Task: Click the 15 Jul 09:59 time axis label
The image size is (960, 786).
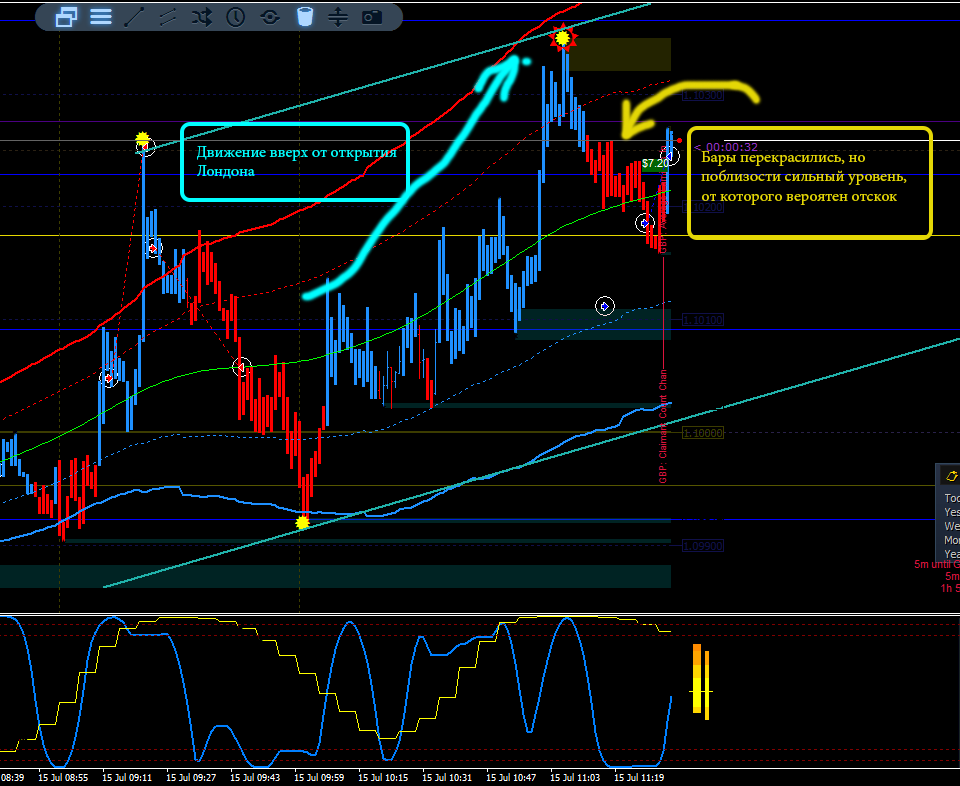Action: [319, 778]
